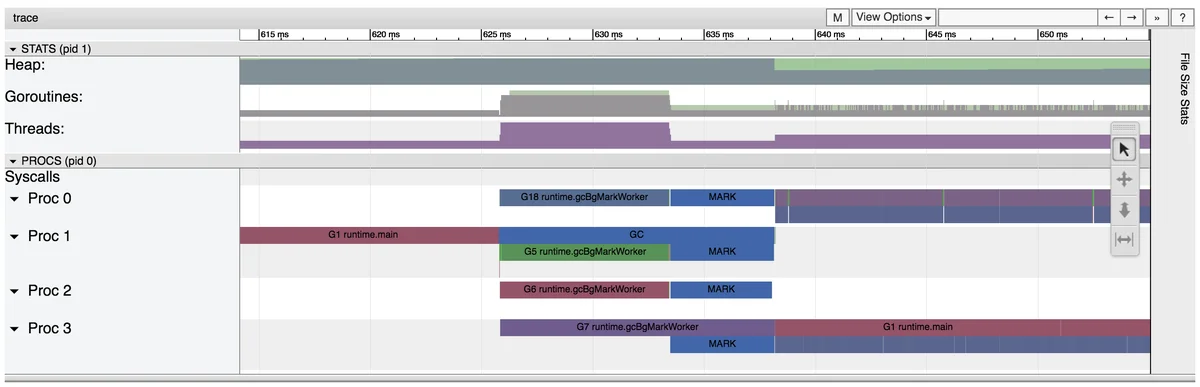Choose the zoom tool with down arrow

click(1124, 210)
